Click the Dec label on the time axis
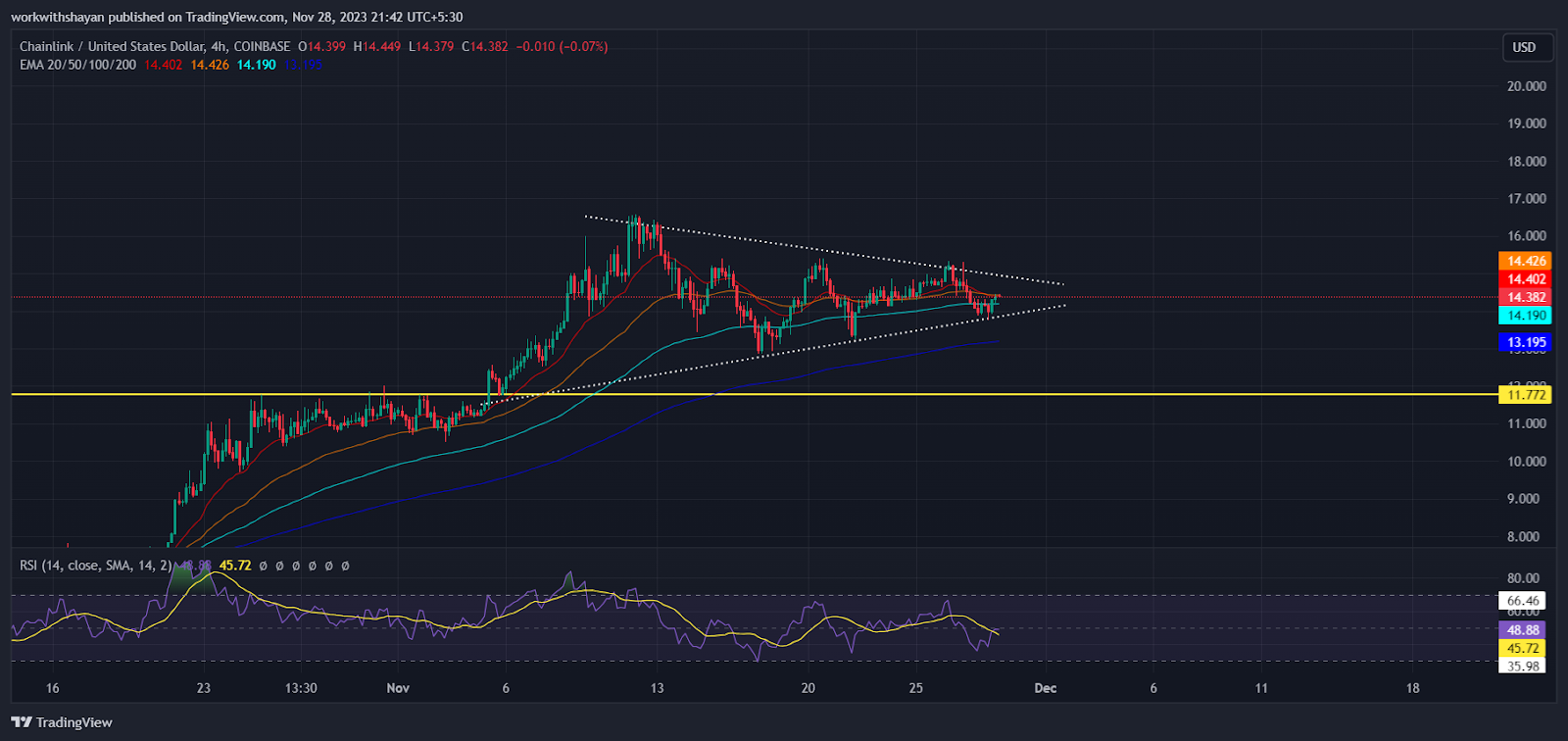This screenshot has width=1568, height=741. [1046, 688]
